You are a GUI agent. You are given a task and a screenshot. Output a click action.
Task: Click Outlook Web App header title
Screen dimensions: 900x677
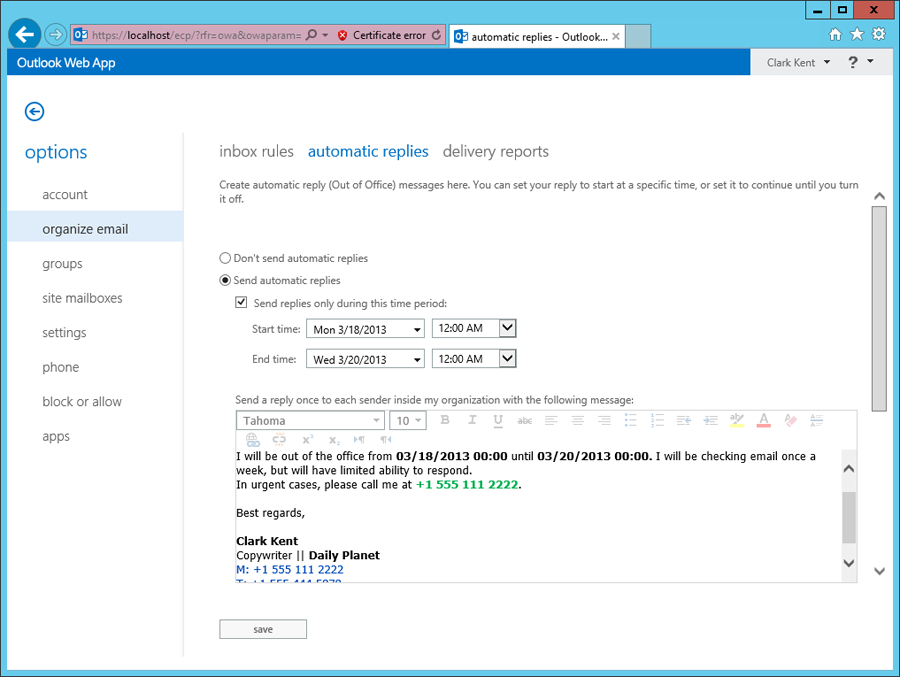coord(66,63)
